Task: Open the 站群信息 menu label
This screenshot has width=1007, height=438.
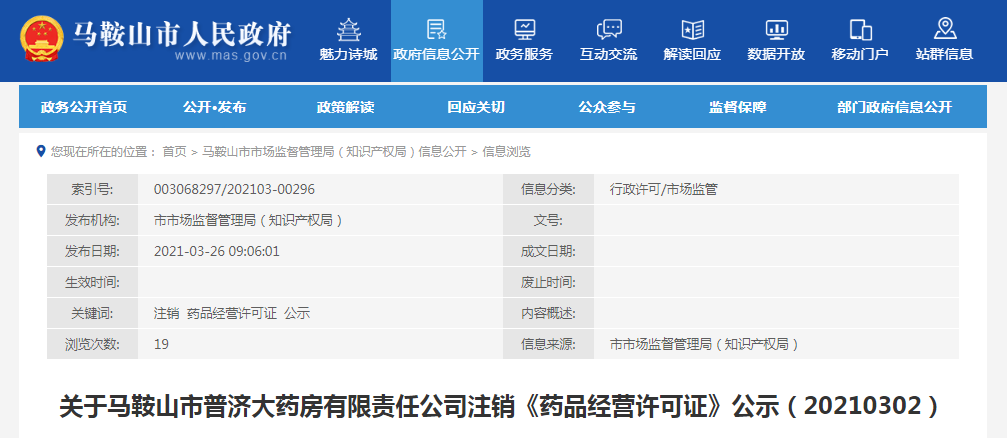Action: (944, 55)
